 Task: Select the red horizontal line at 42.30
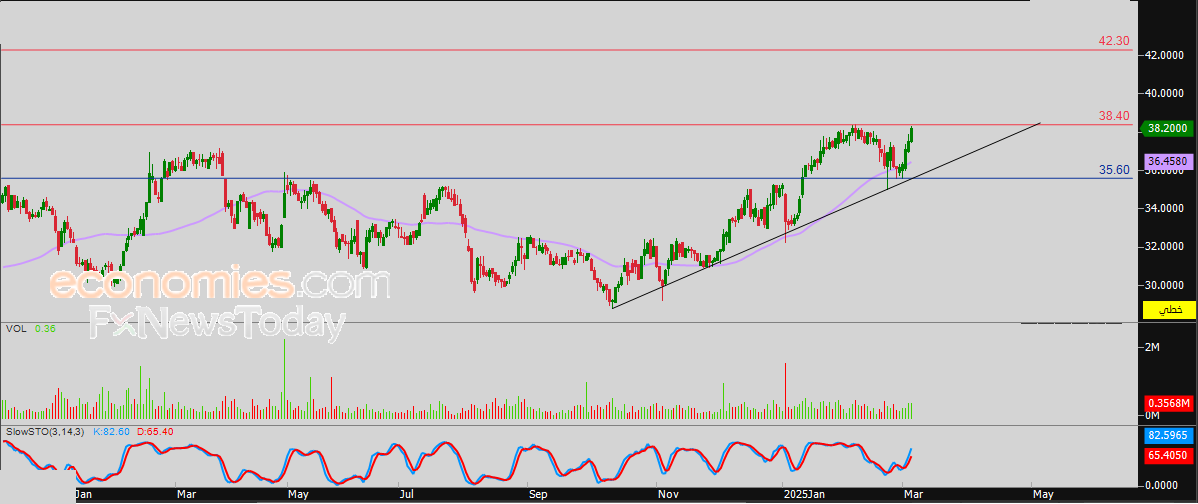(565, 50)
